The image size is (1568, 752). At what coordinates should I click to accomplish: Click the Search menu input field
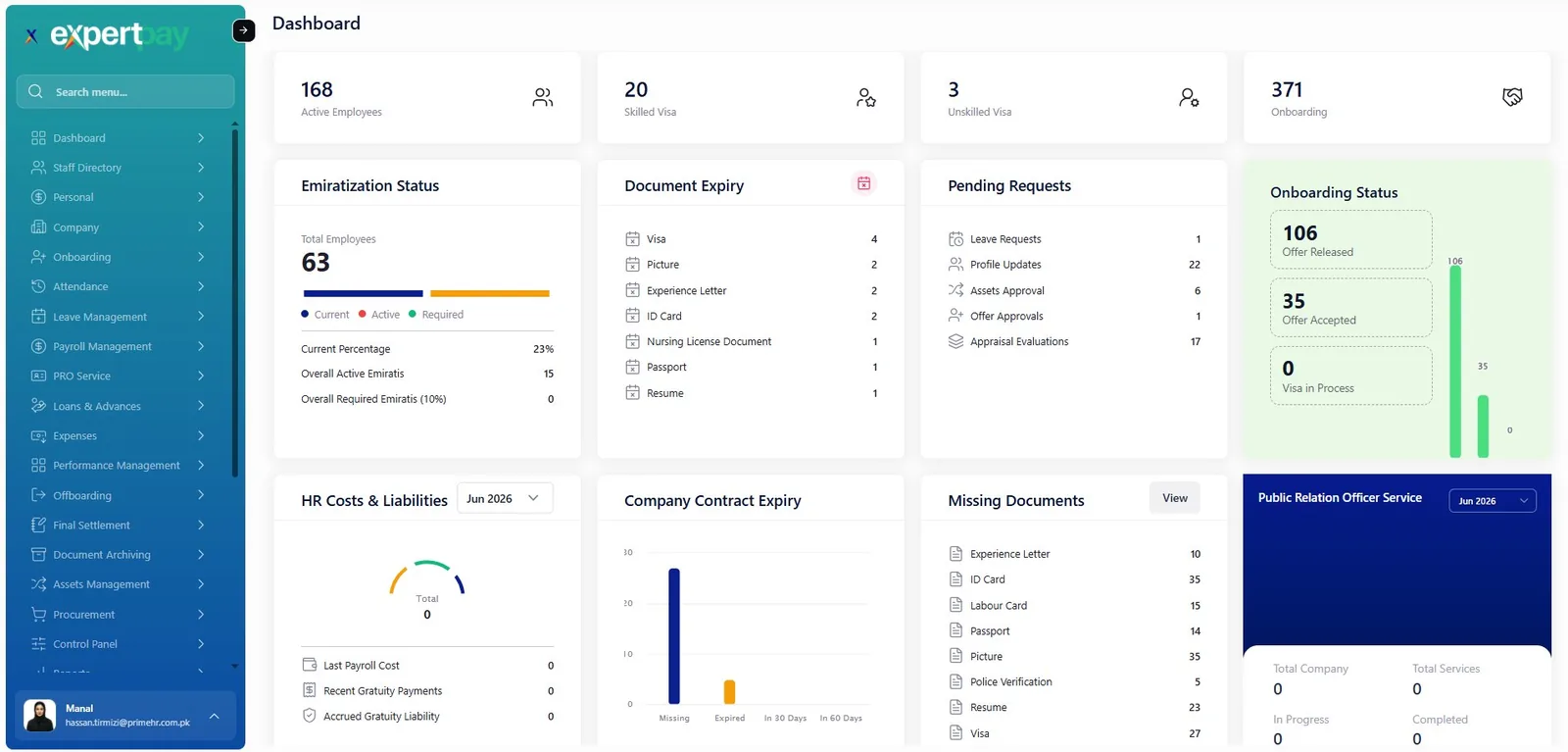(x=125, y=91)
